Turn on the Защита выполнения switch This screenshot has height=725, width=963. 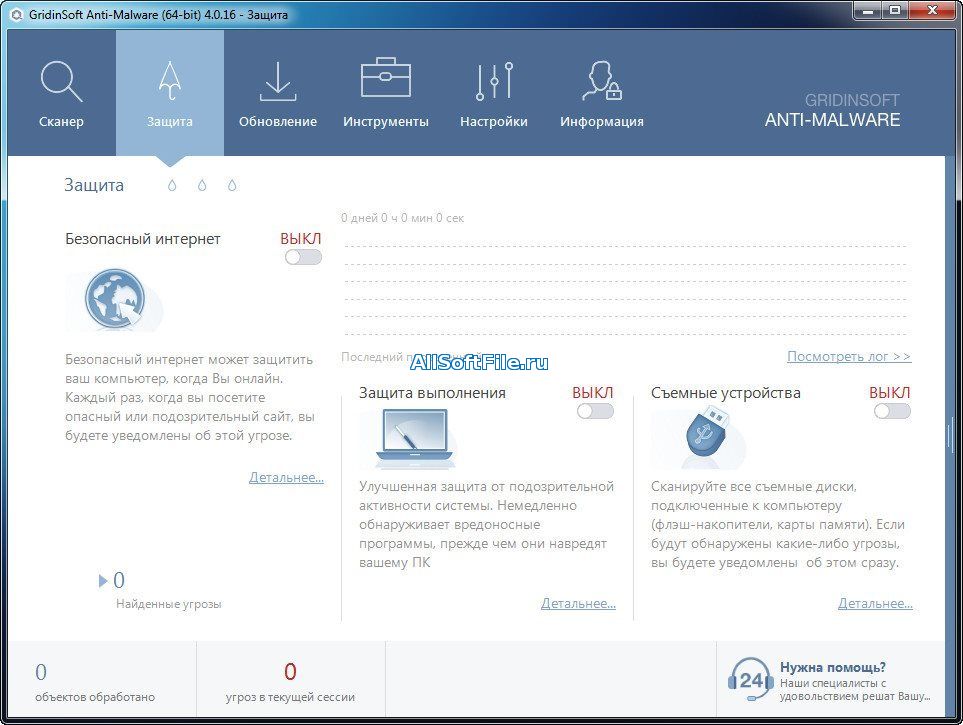[x=595, y=411]
